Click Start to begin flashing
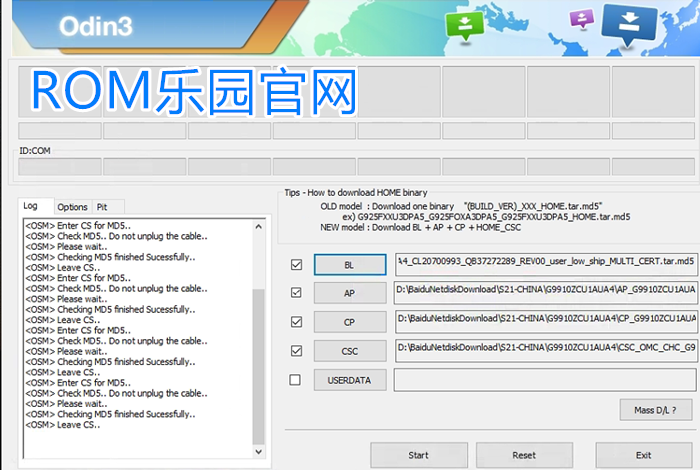The width and height of the screenshot is (700, 470). (419, 455)
